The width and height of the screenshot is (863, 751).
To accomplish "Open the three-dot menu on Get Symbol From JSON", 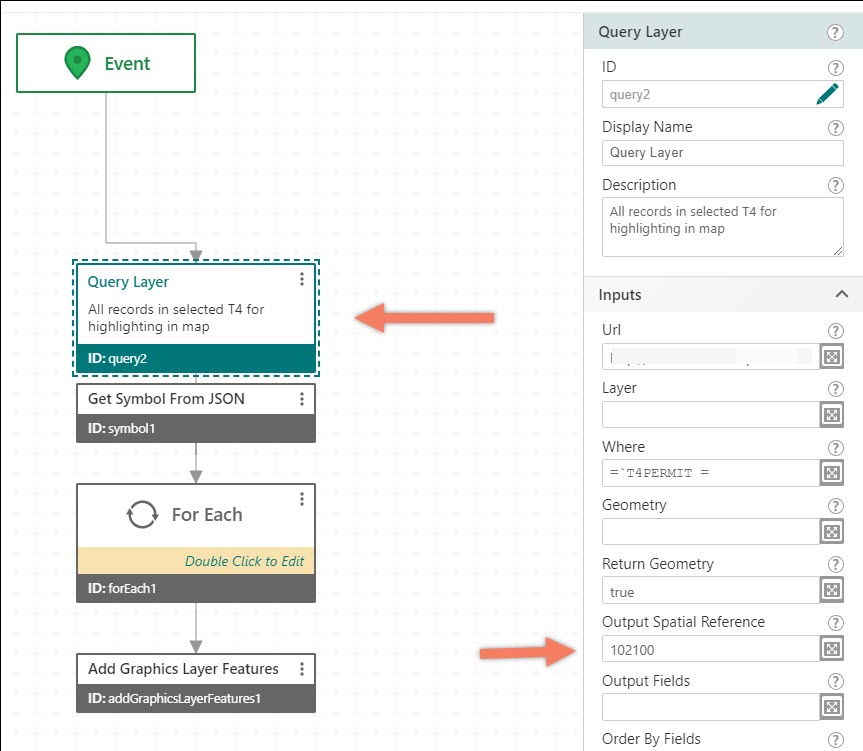I will point(302,399).
